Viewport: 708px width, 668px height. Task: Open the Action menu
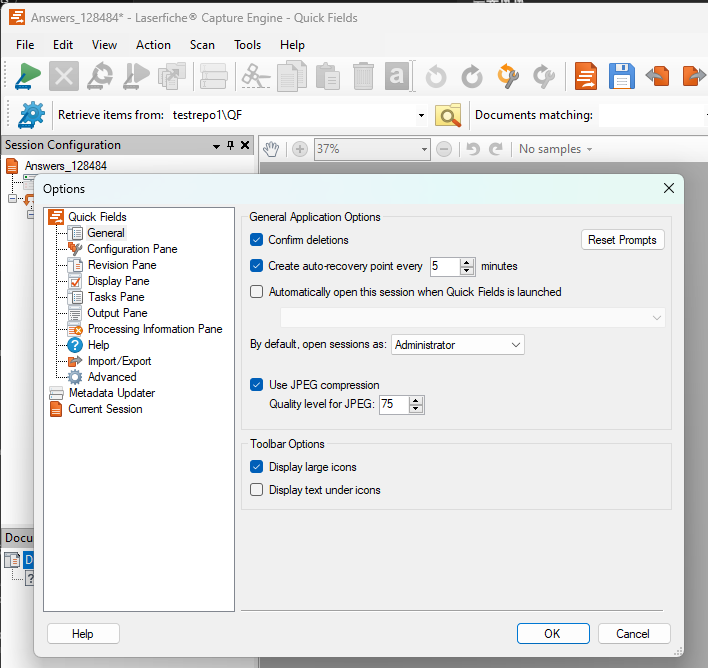tap(154, 45)
